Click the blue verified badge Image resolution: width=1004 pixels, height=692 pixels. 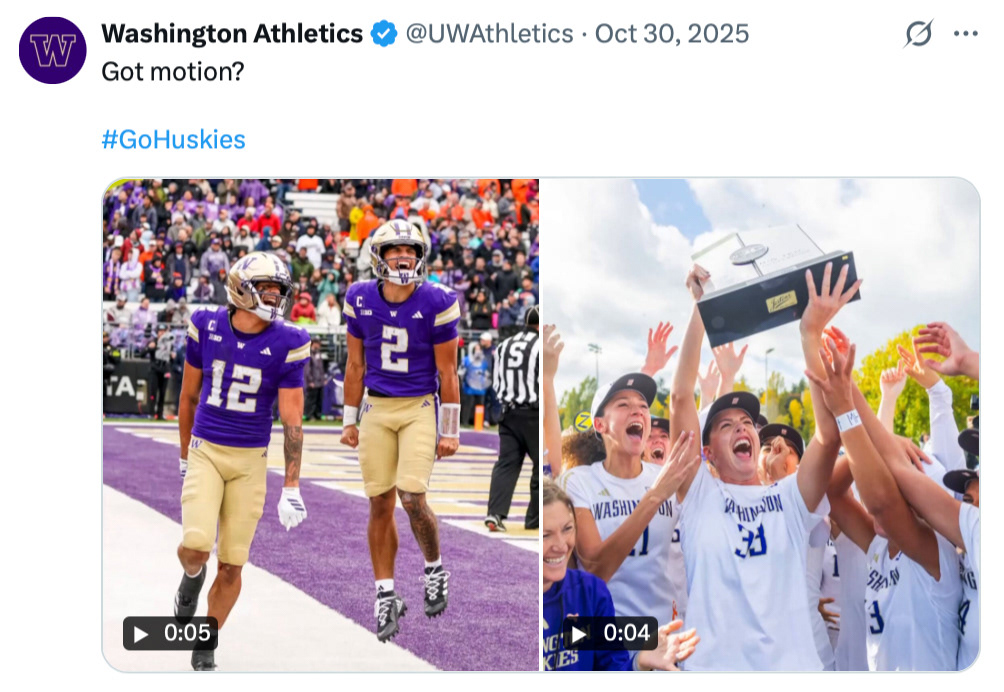[x=384, y=34]
